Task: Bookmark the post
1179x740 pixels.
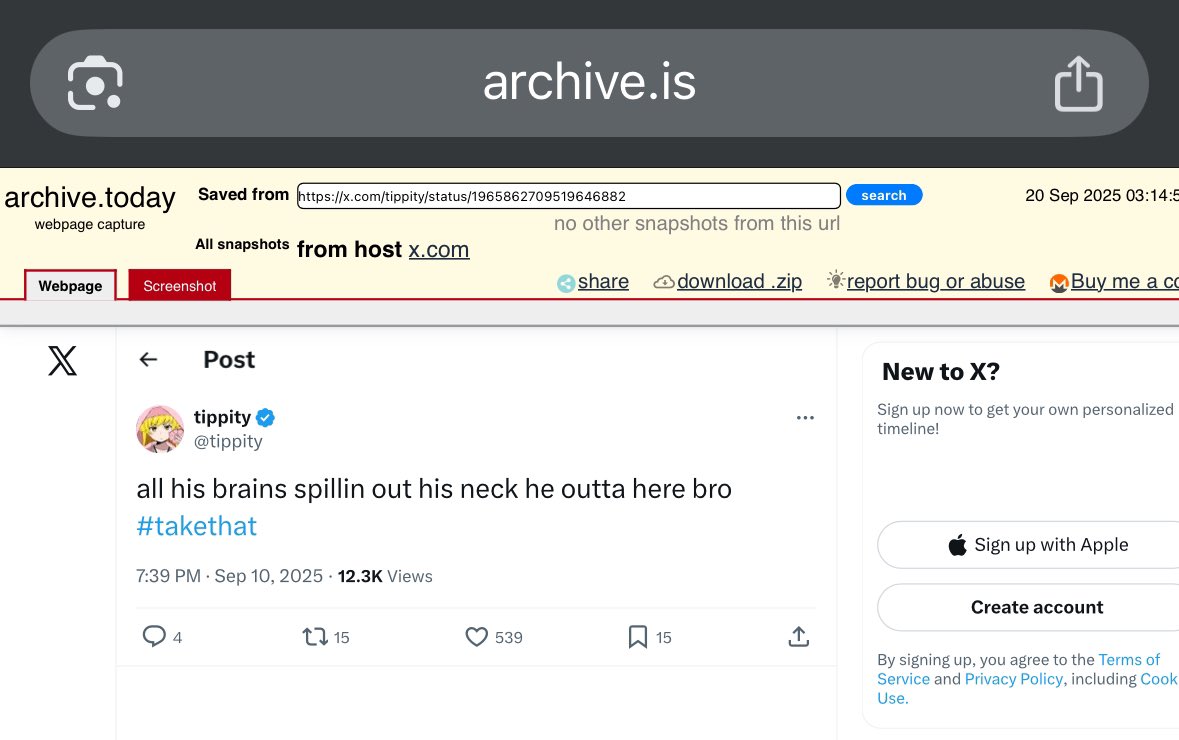Action: [638, 637]
